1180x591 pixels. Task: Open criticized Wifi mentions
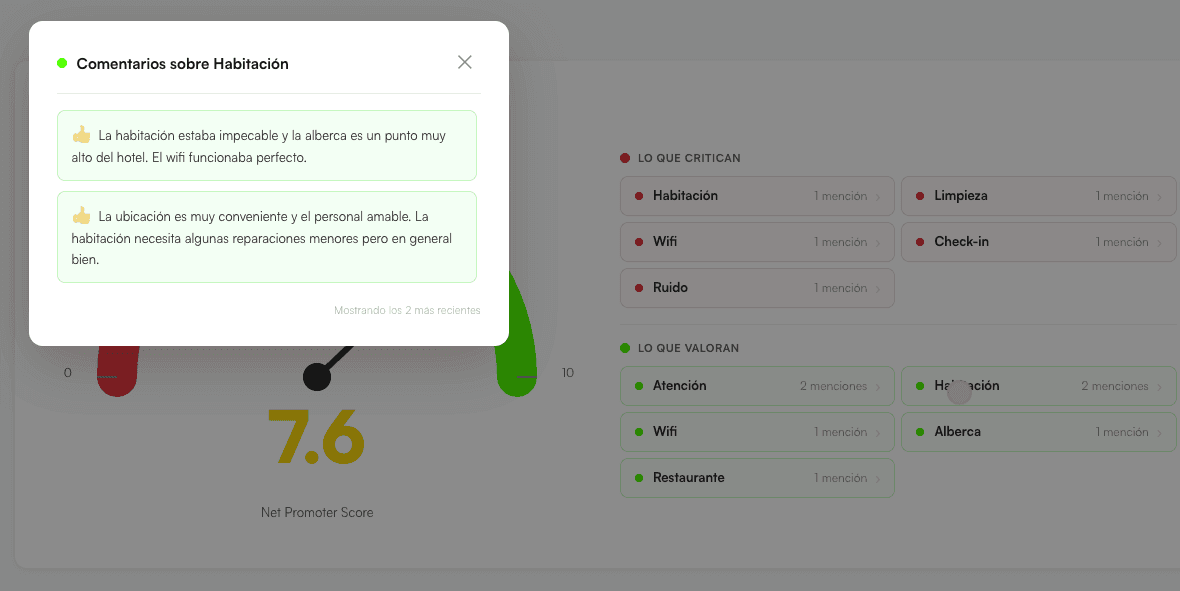tap(757, 242)
